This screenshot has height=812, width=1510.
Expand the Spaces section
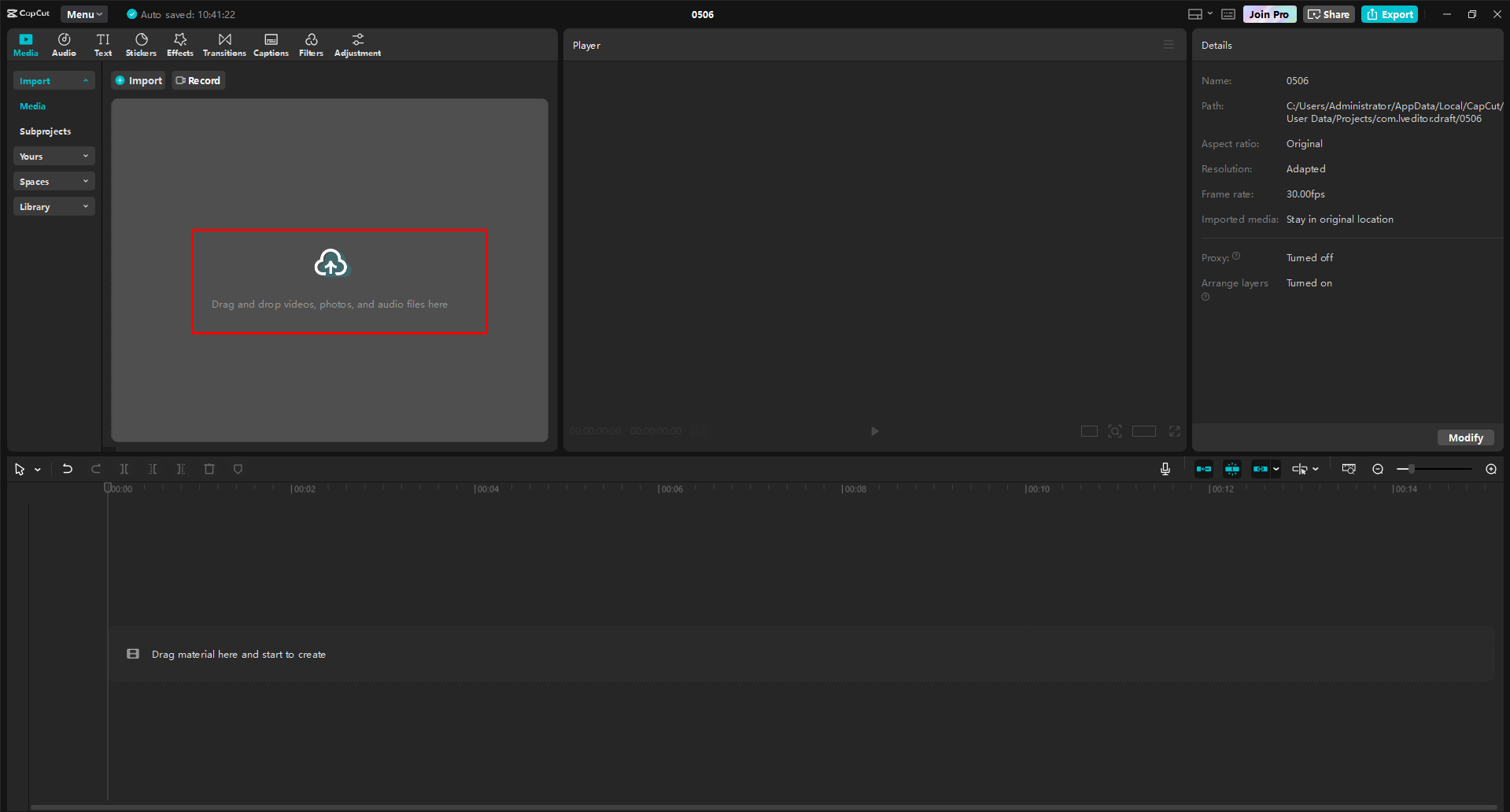54,182
